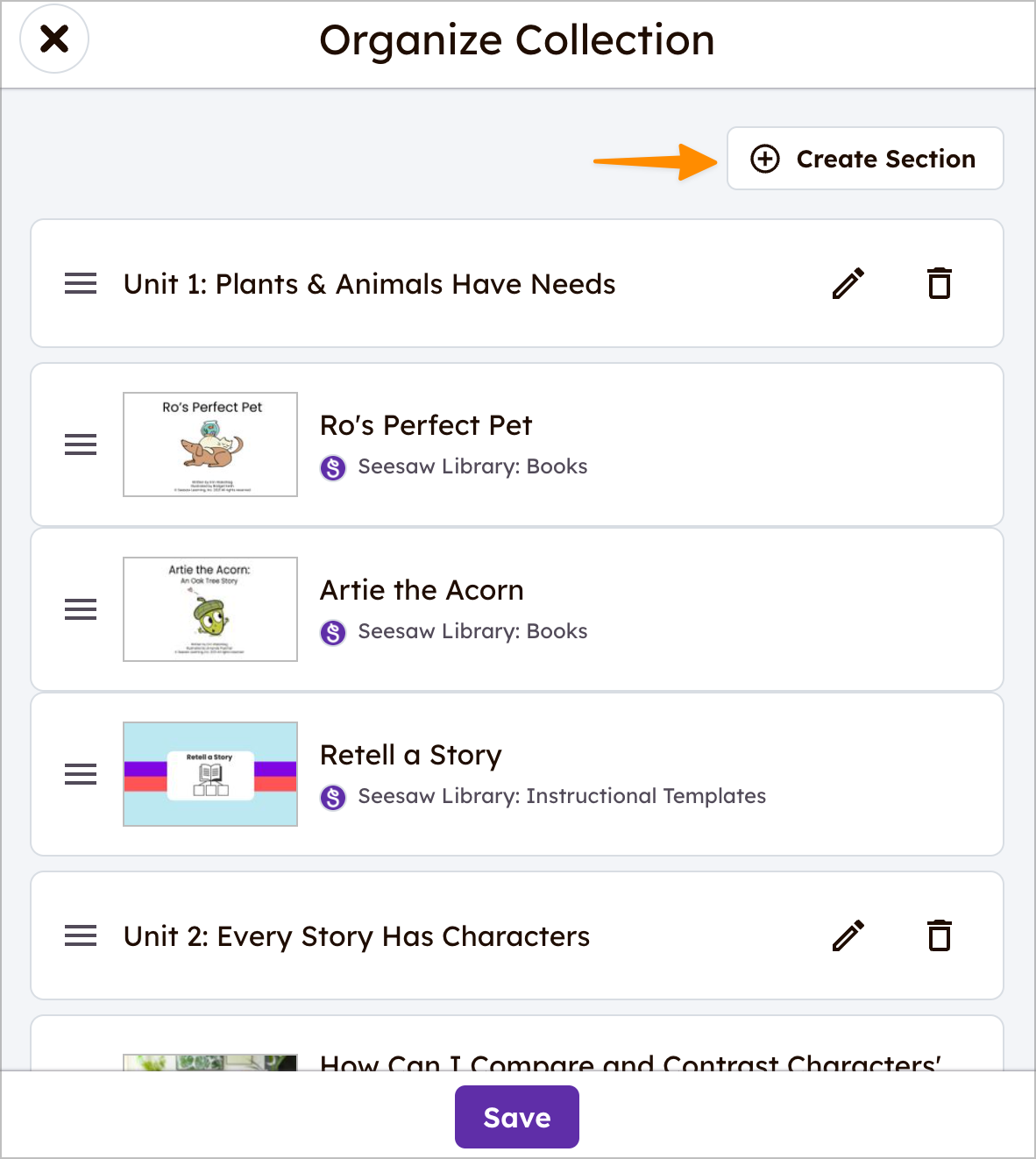Click the Retell a Story thumbnail
Viewport: 1036px width, 1159px height.
point(210,774)
